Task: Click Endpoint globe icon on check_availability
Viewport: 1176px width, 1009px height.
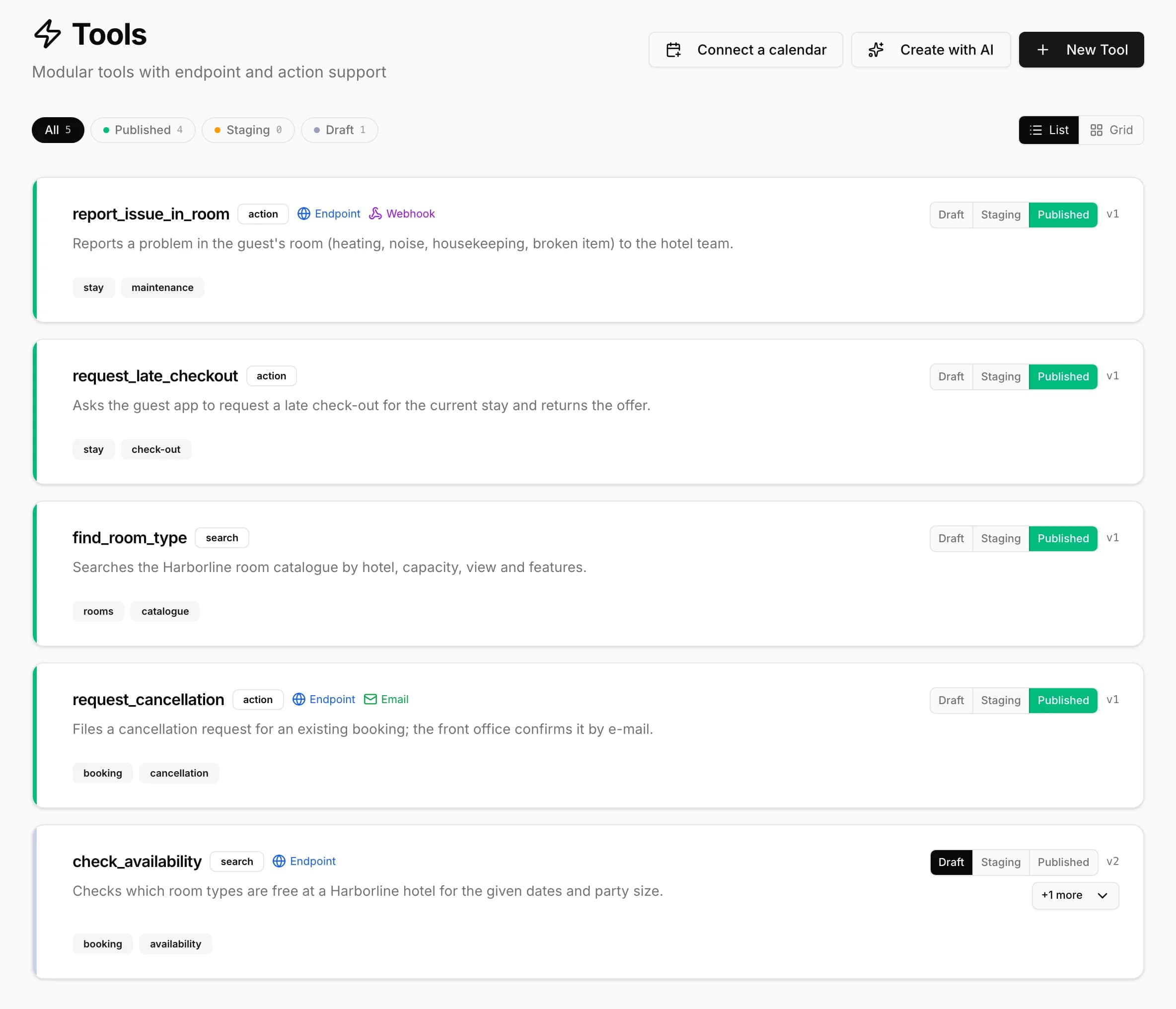Action: tap(279, 861)
